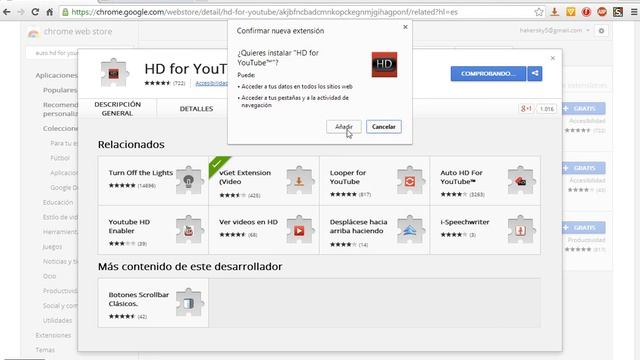Select Ocio category in sidebar

click(49, 276)
